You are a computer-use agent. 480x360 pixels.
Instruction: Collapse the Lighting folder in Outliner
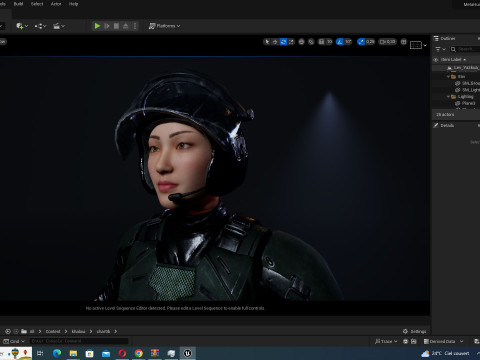(x=448, y=97)
